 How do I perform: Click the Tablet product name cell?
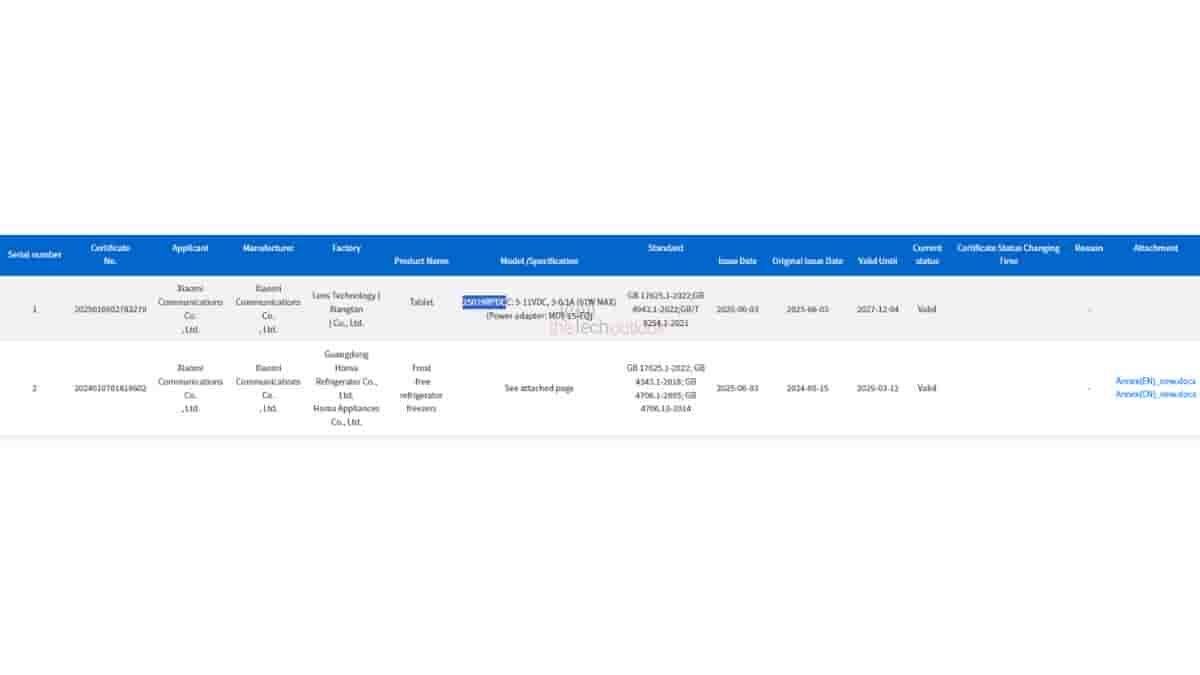click(421, 302)
